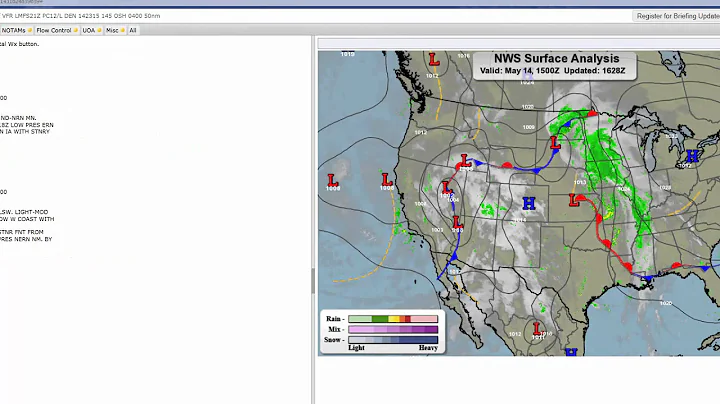Click the 'STNR FNT FROM' briefing text line
The width and height of the screenshot is (720, 404).
pos(22,232)
